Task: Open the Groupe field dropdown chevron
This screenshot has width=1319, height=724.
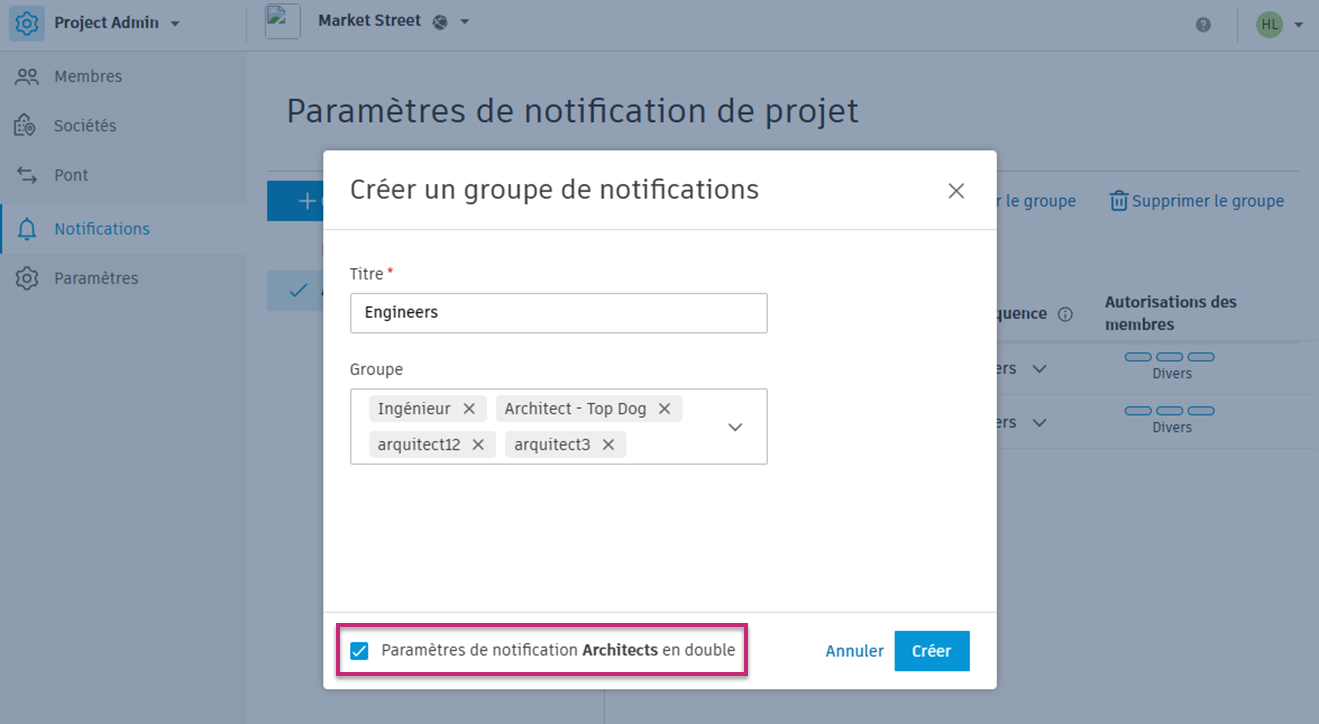Action: [x=735, y=426]
